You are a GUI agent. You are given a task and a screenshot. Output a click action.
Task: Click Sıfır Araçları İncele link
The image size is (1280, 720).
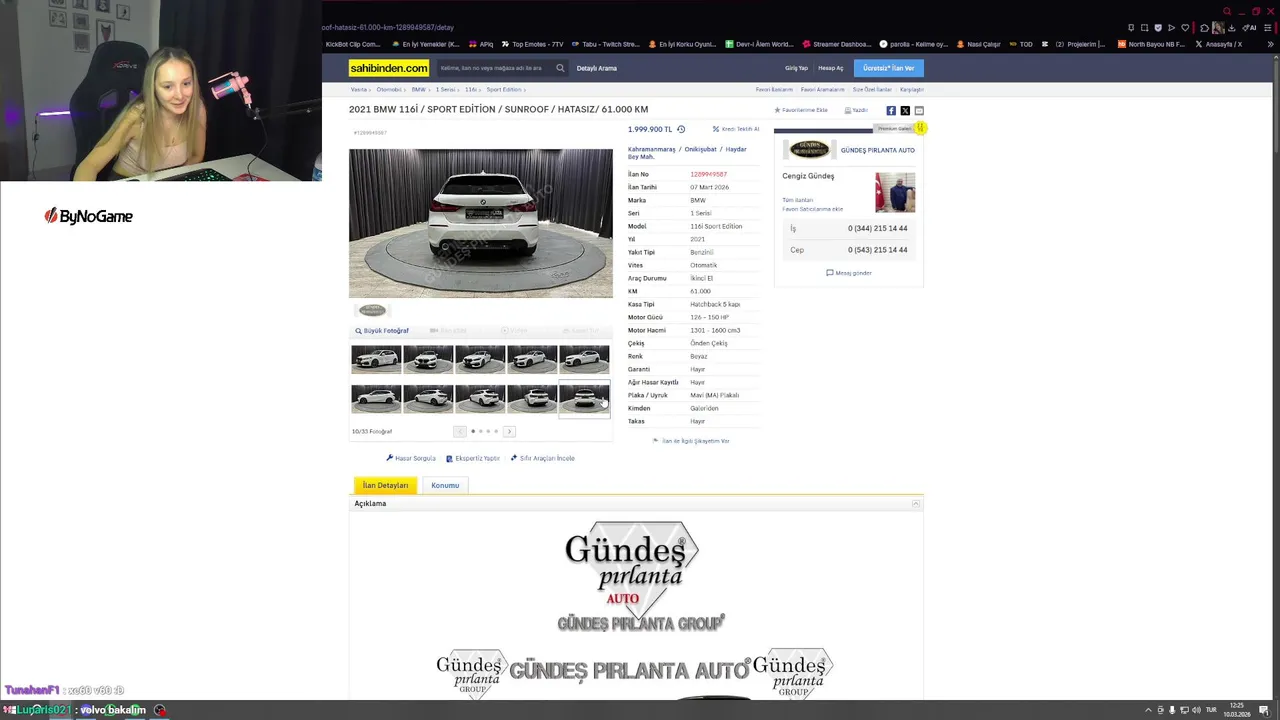click(x=543, y=458)
